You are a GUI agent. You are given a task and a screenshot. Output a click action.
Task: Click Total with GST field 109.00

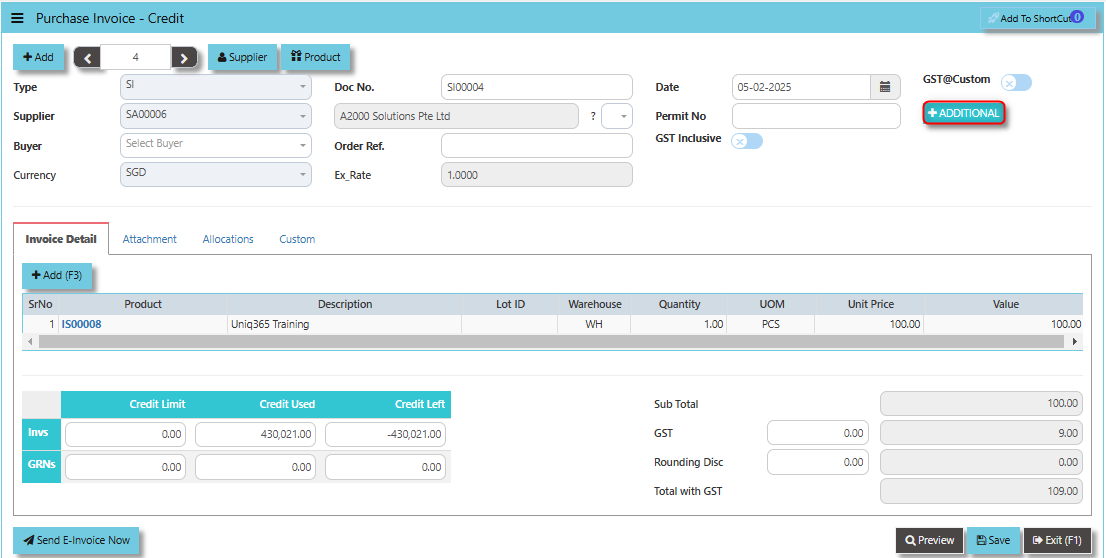click(x=981, y=491)
